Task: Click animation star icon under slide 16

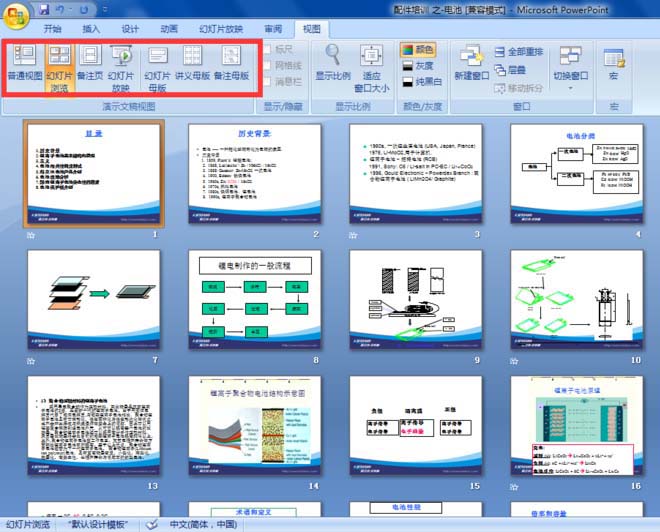Action: [514, 487]
